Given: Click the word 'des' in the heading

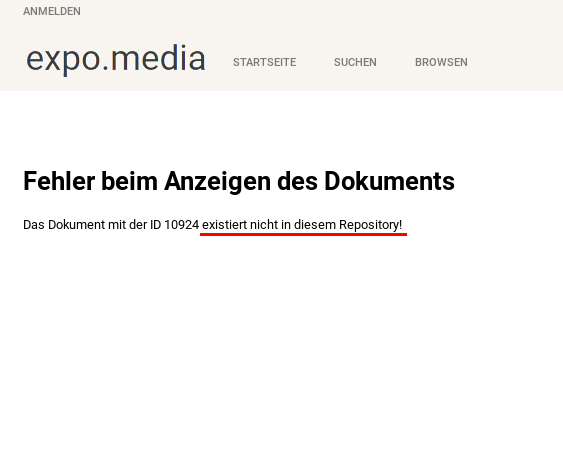Looking at the screenshot, I should [x=297, y=181].
